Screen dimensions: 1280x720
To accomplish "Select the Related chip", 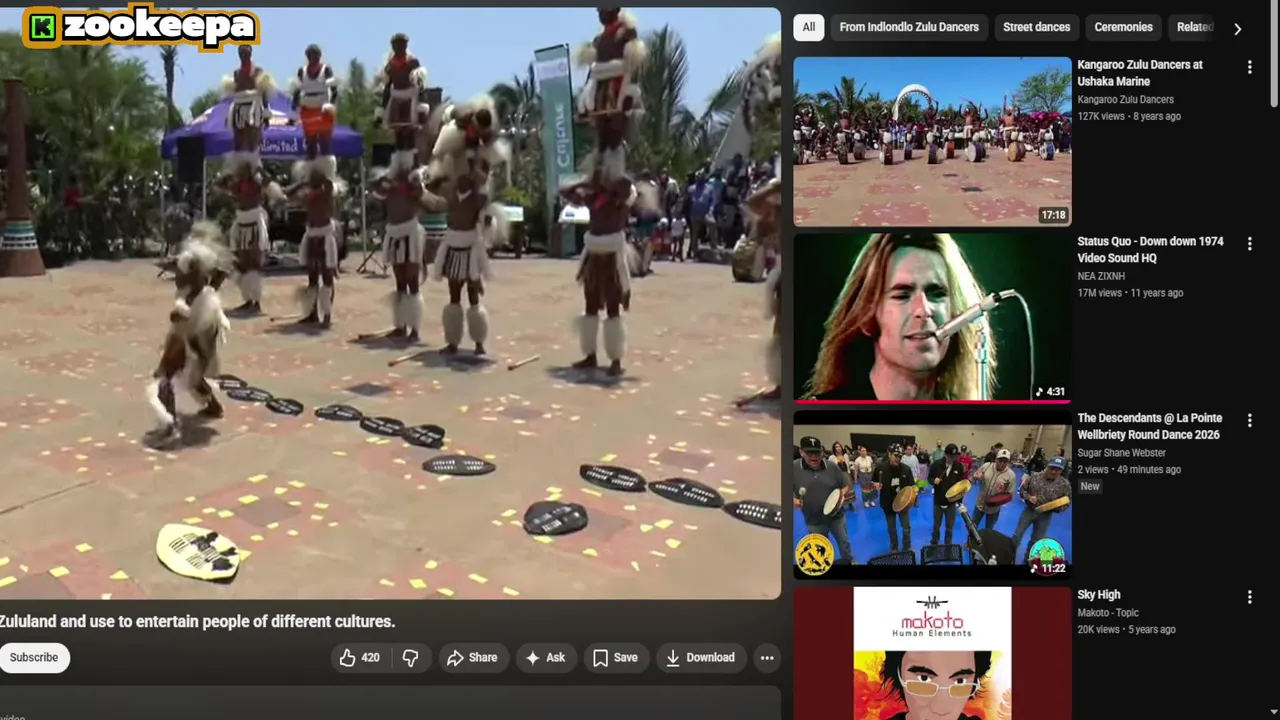I will click(x=1194, y=27).
